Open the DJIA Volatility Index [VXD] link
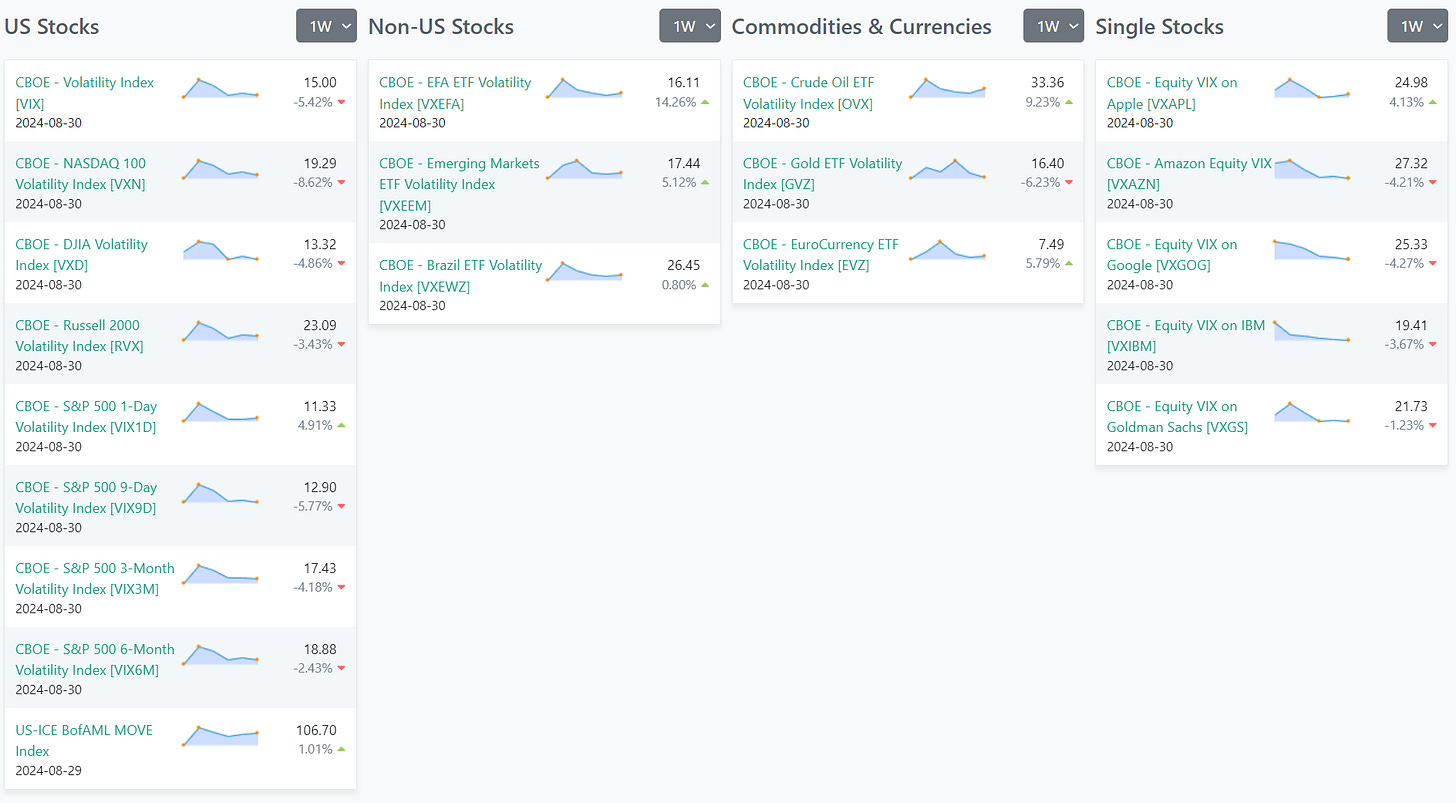 (82, 255)
